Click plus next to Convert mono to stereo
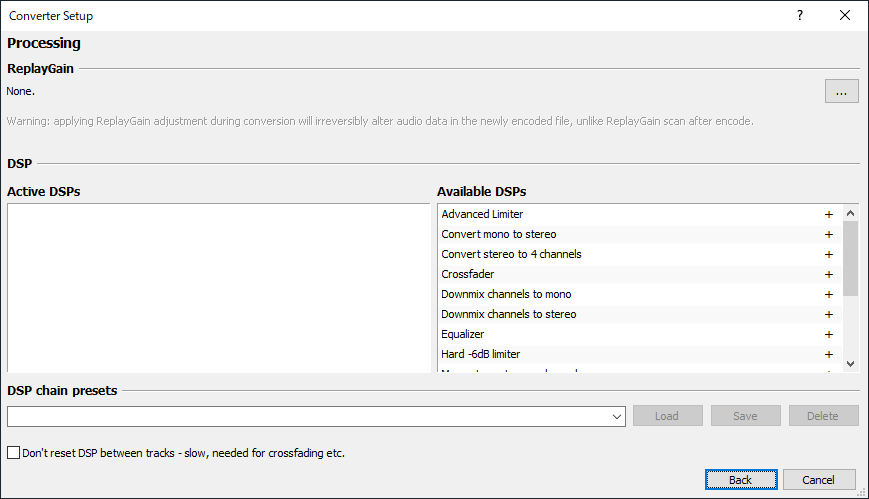The image size is (869, 499). point(828,234)
